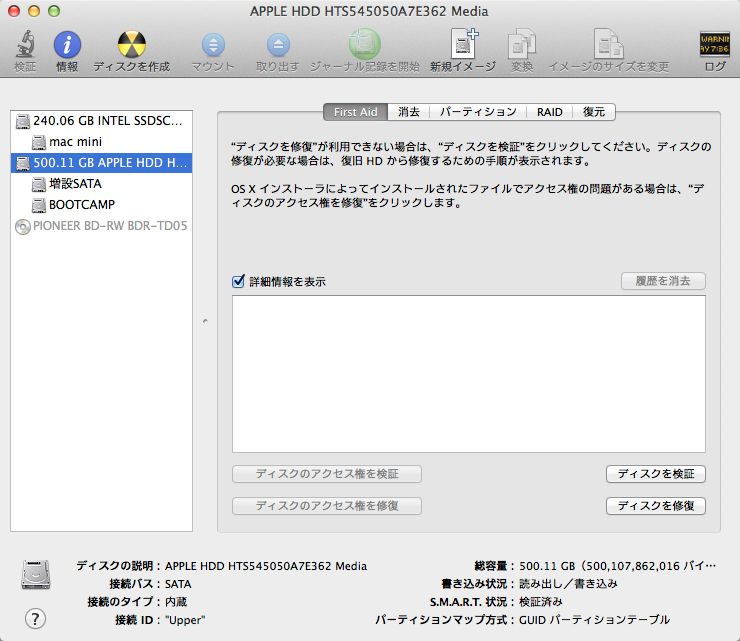Click the hard disk icon beside ディスクの説明
The image size is (740, 641).
pyautogui.click(x=36, y=574)
